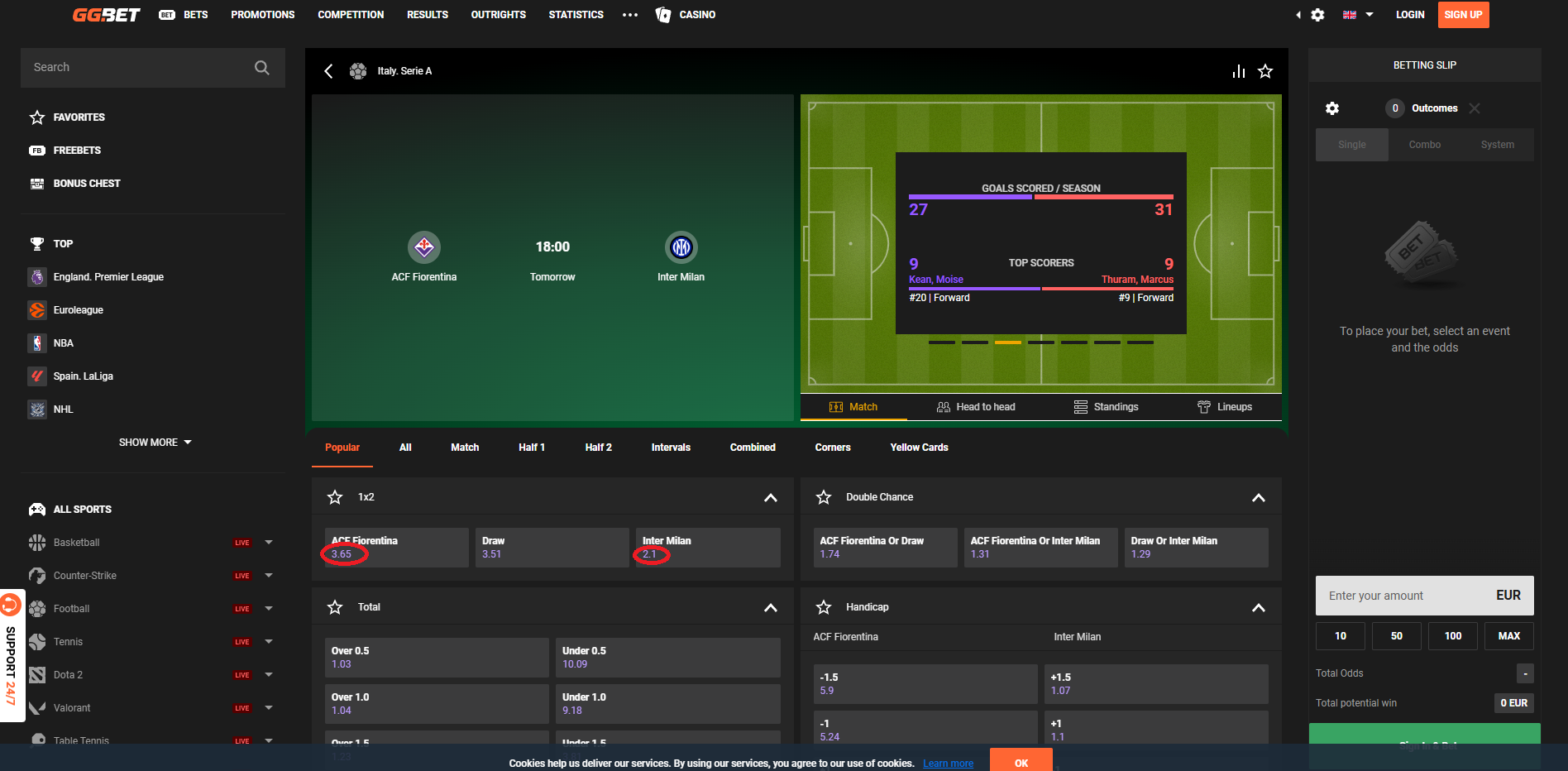This screenshot has width=1568, height=771.
Task: Expand Football dropdown arrow
Action: tap(269, 609)
